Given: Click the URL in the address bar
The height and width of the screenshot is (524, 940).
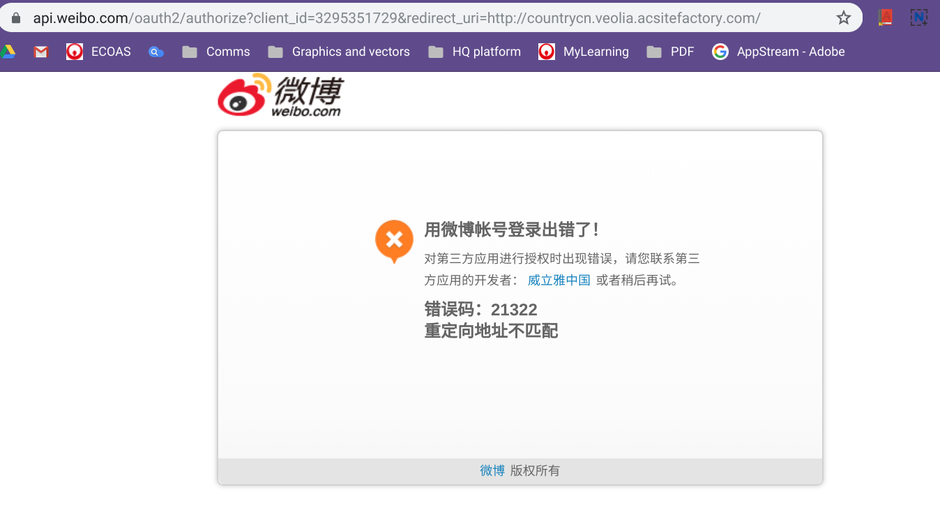Looking at the screenshot, I should click(x=396, y=18).
